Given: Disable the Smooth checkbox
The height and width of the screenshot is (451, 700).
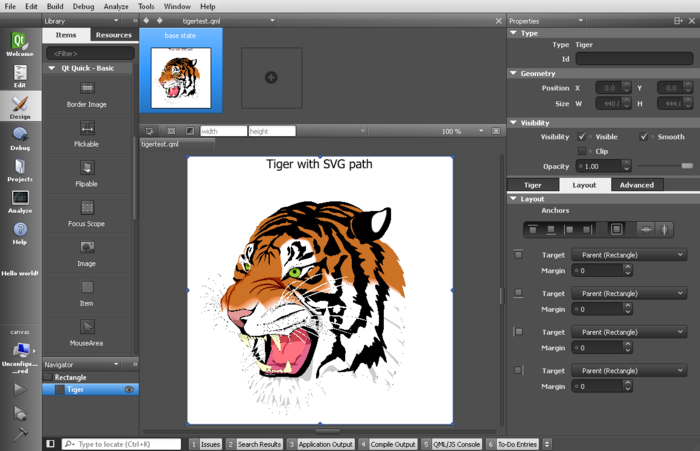Looking at the screenshot, I should (645, 137).
